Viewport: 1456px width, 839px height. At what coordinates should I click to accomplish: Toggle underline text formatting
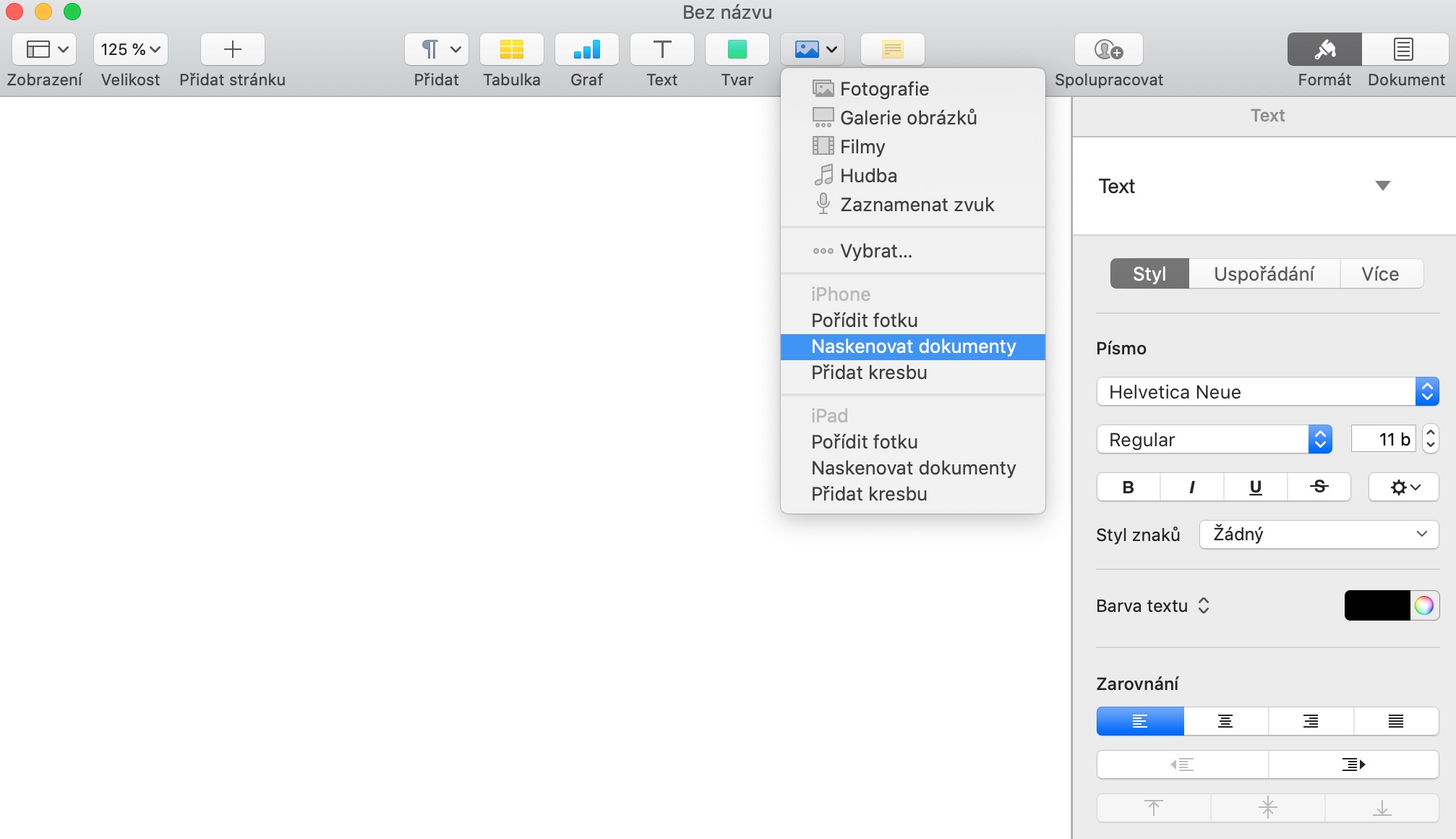[x=1255, y=487]
